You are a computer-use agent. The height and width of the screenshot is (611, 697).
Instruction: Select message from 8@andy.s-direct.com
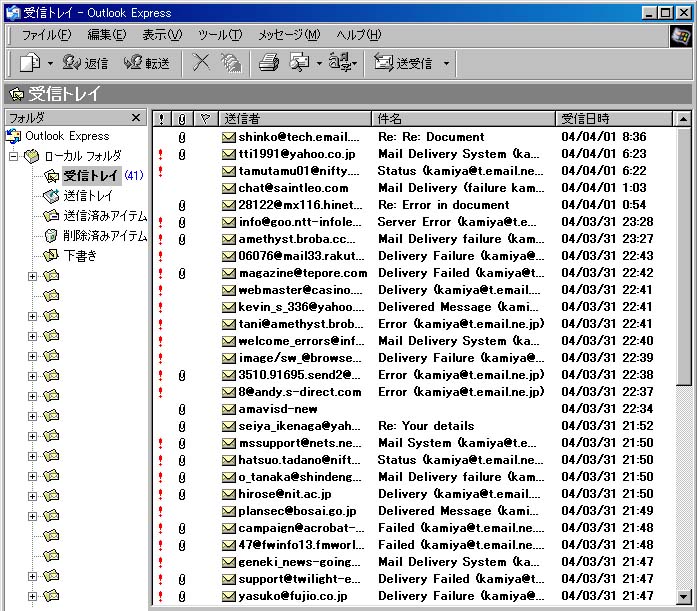click(x=300, y=392)
